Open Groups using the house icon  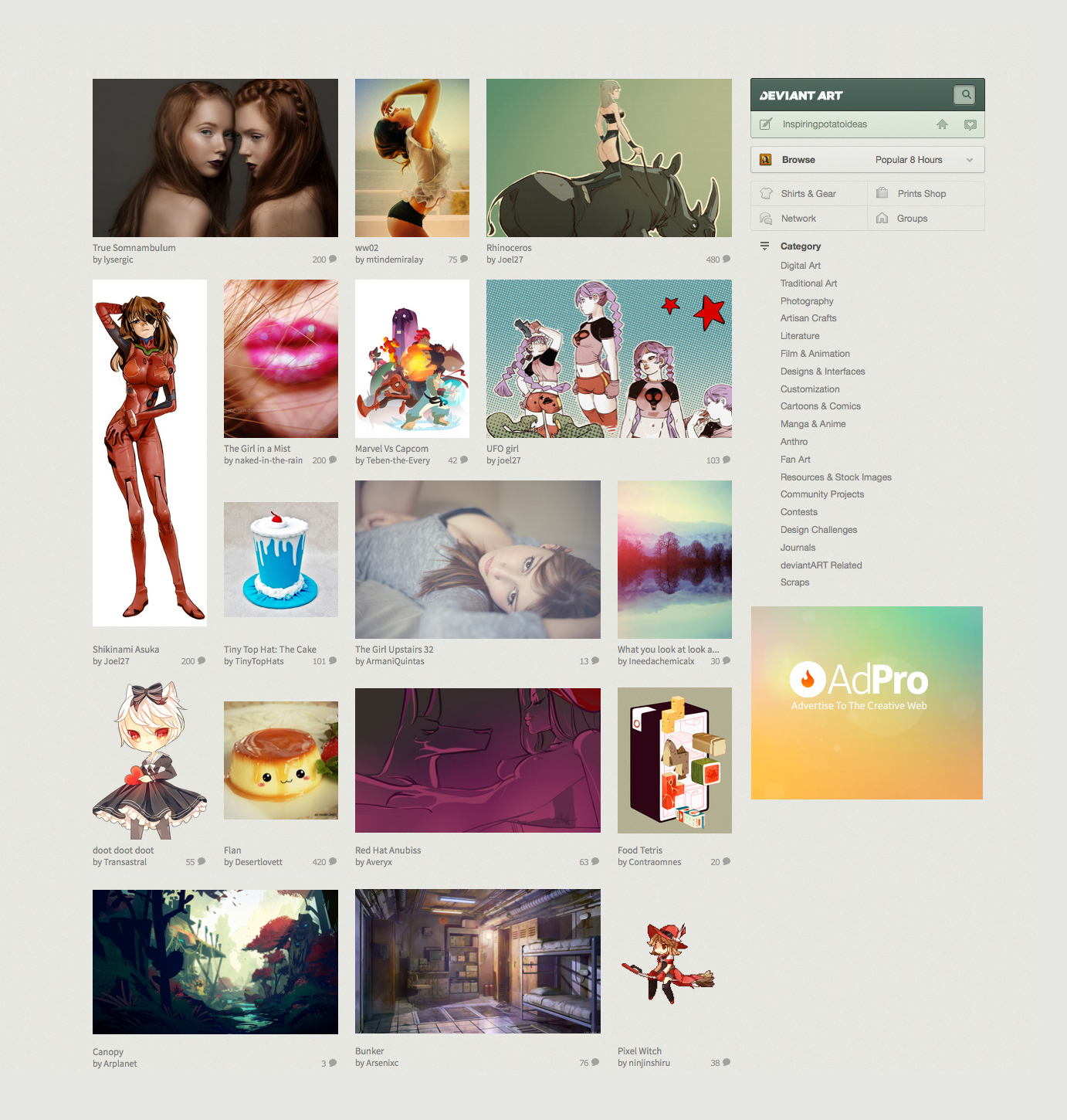point(882,218)
